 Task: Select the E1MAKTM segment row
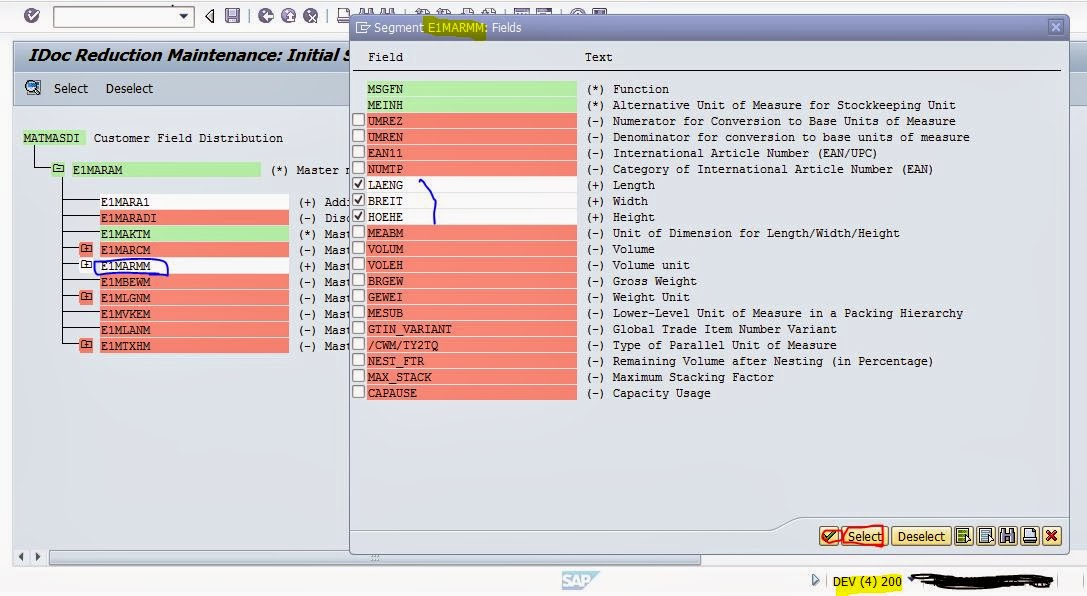coord(194,234)
